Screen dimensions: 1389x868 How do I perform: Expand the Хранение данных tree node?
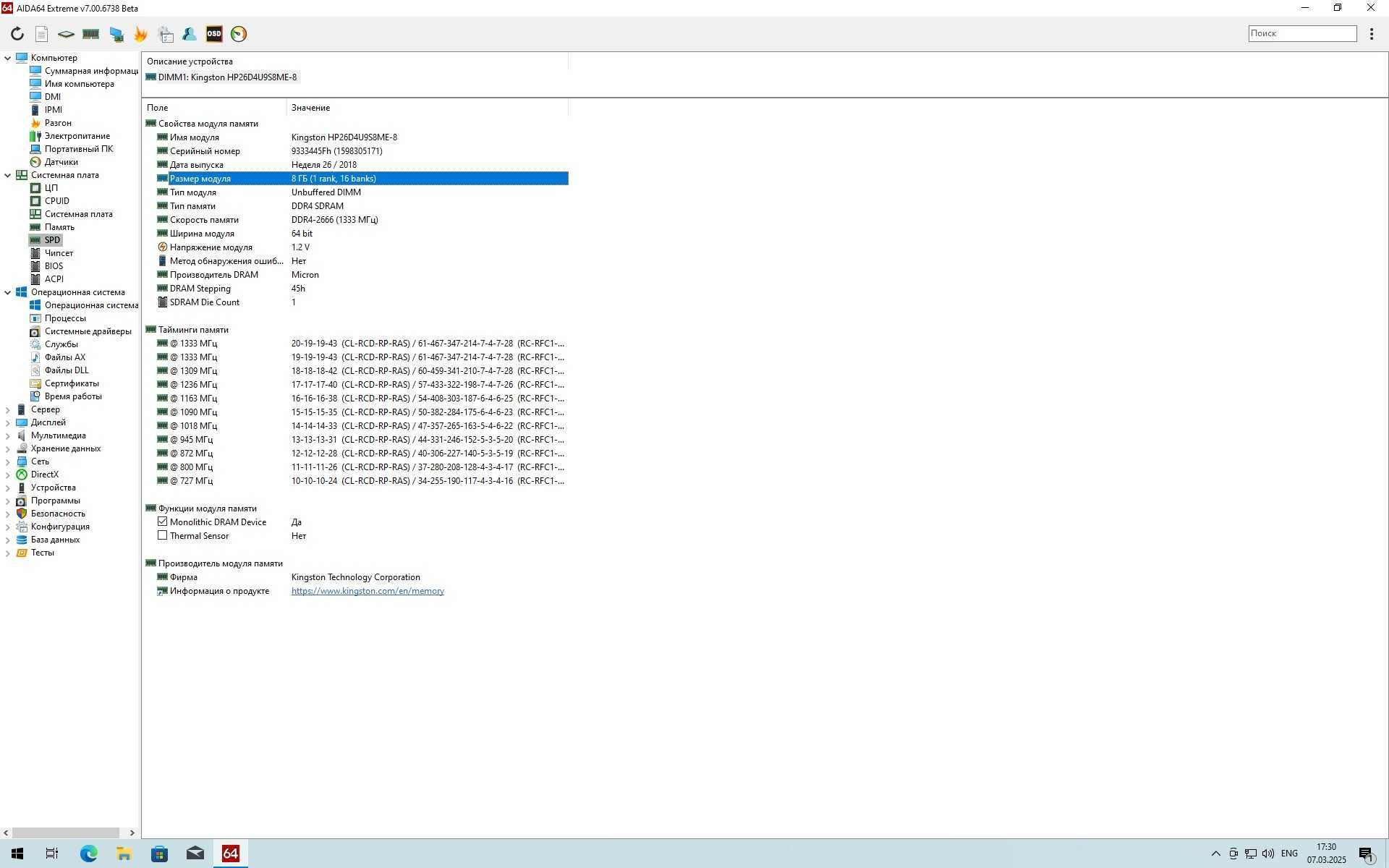pyautogui.click(x=8, y=448)
